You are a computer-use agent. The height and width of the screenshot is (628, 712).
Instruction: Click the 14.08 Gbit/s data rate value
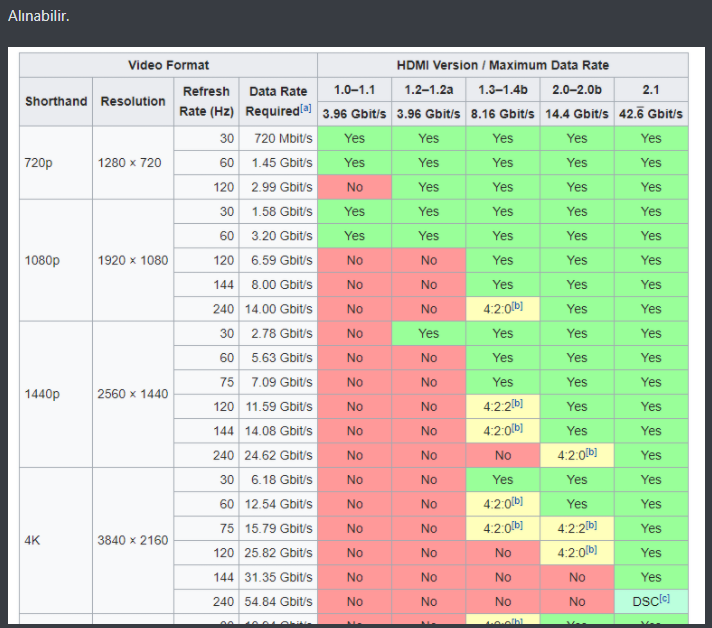click(279, 431)
